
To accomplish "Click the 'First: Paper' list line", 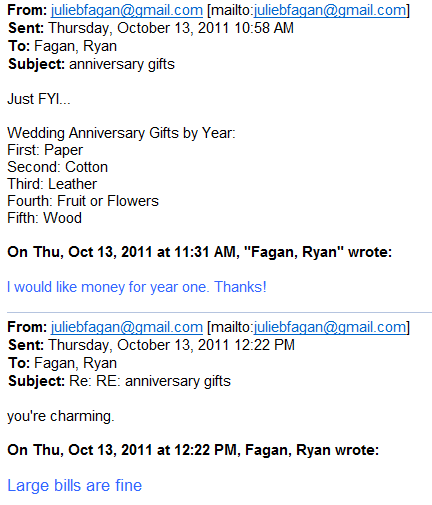I will [x=45, y=150].
